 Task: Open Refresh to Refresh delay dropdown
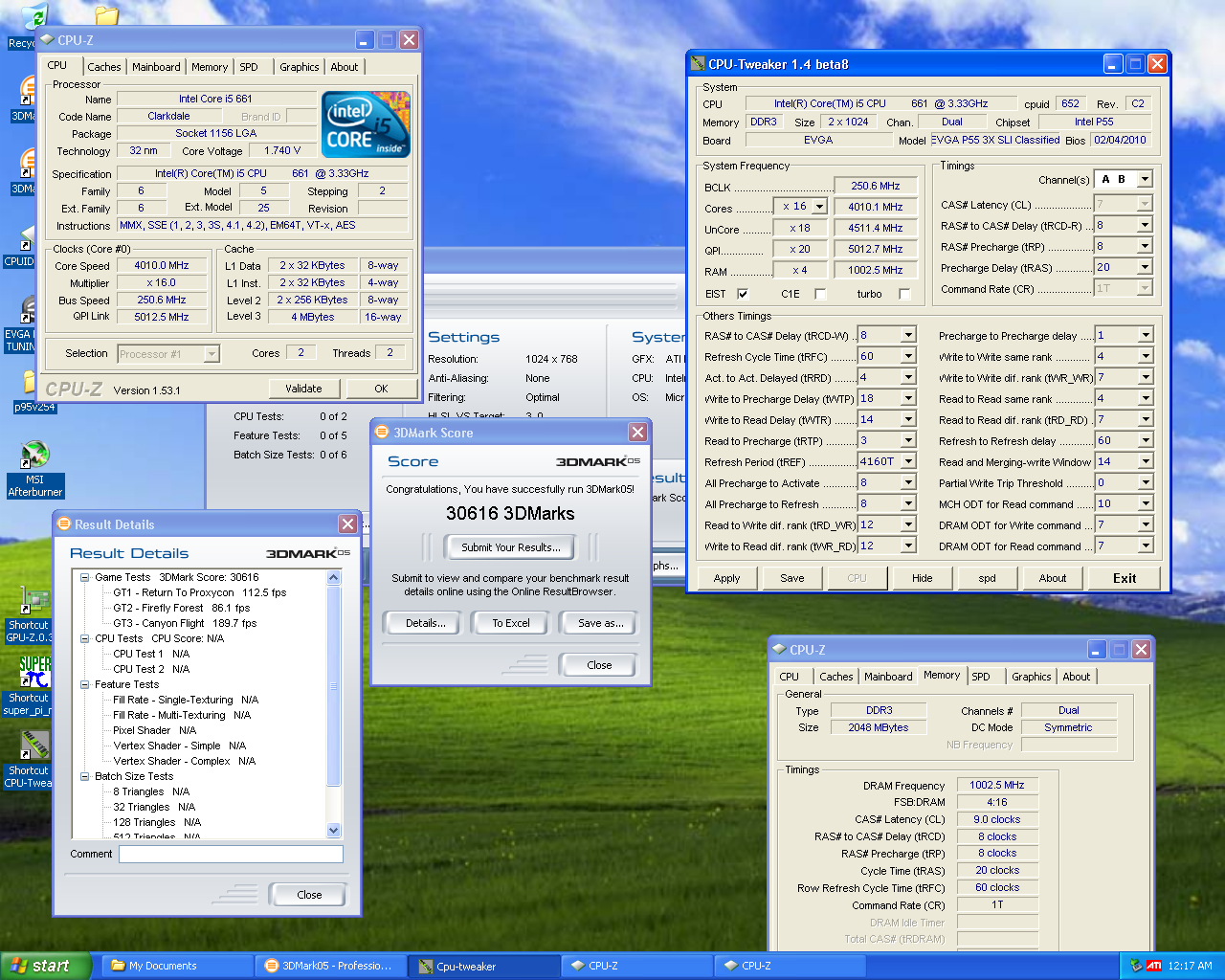(x=1146, y=440)
